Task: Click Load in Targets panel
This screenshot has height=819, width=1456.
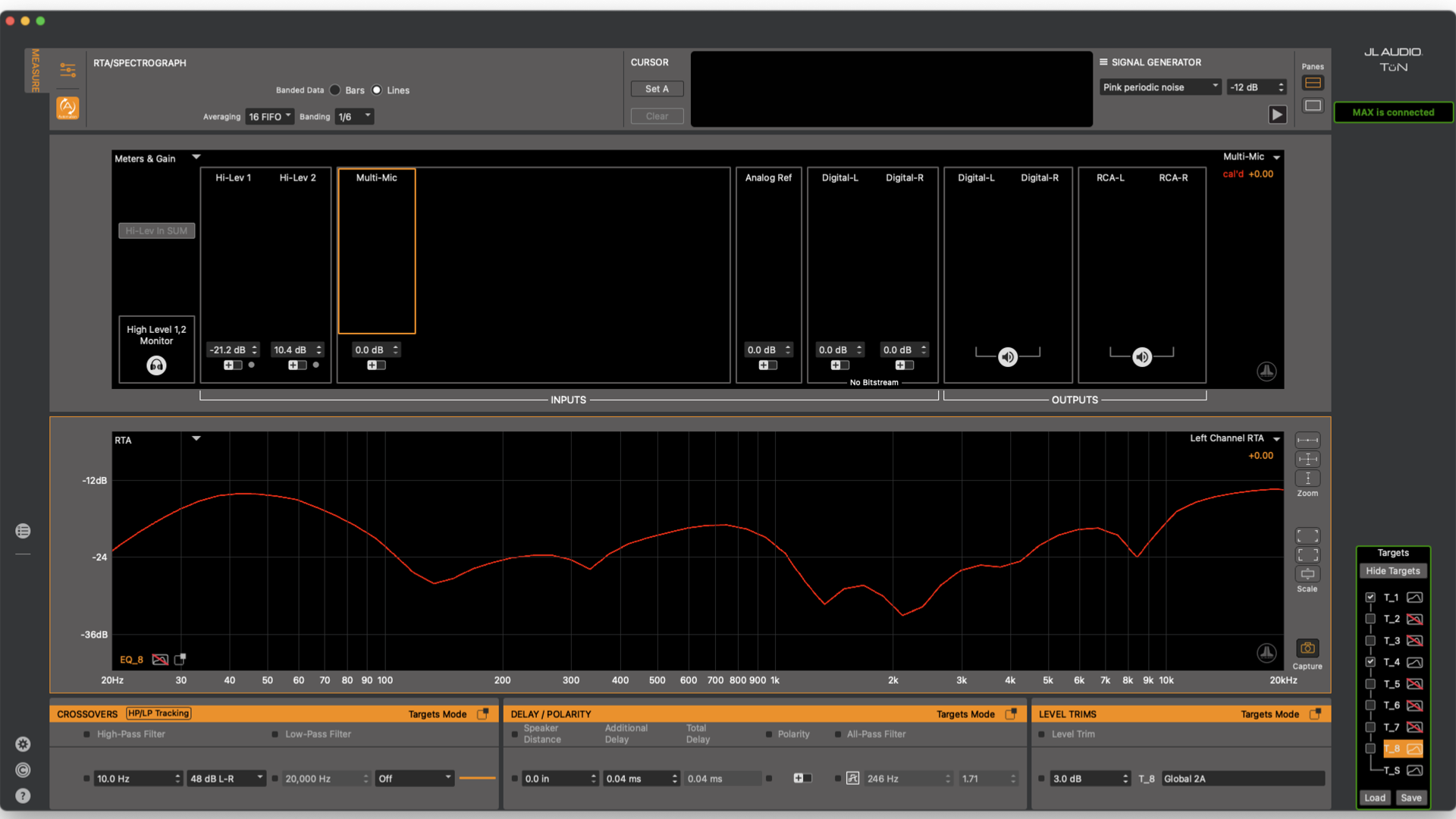Action: pos(1375,798)
